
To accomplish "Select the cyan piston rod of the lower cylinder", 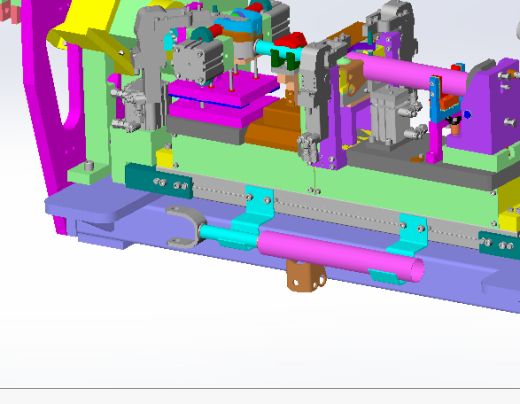I will (x=228, y=234).
